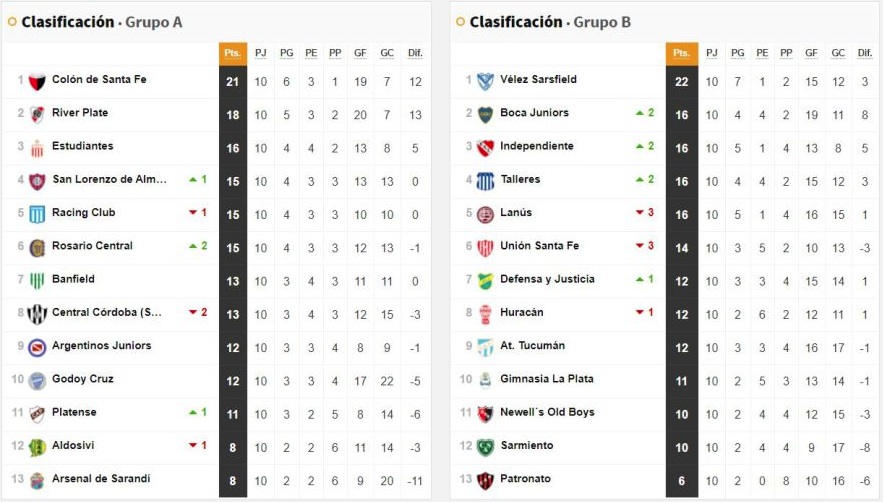This screenshot has height=502, width=883.
Task: Click the Dif. header in Grupo B
Action: [864, 53]
